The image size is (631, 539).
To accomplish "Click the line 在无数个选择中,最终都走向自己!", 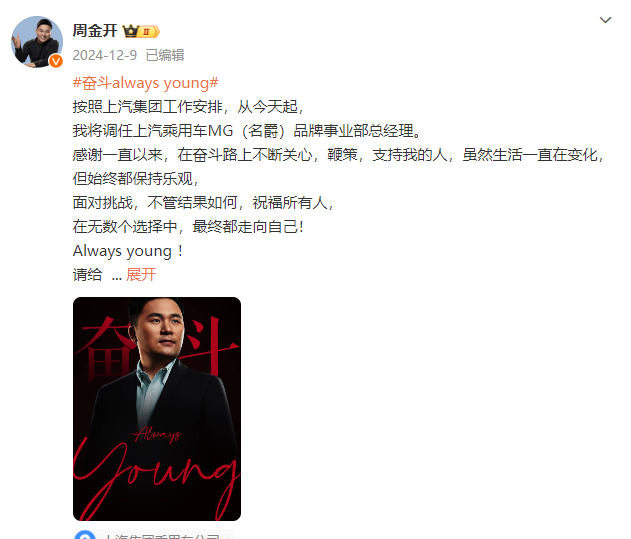I will [x=188, y=227].
